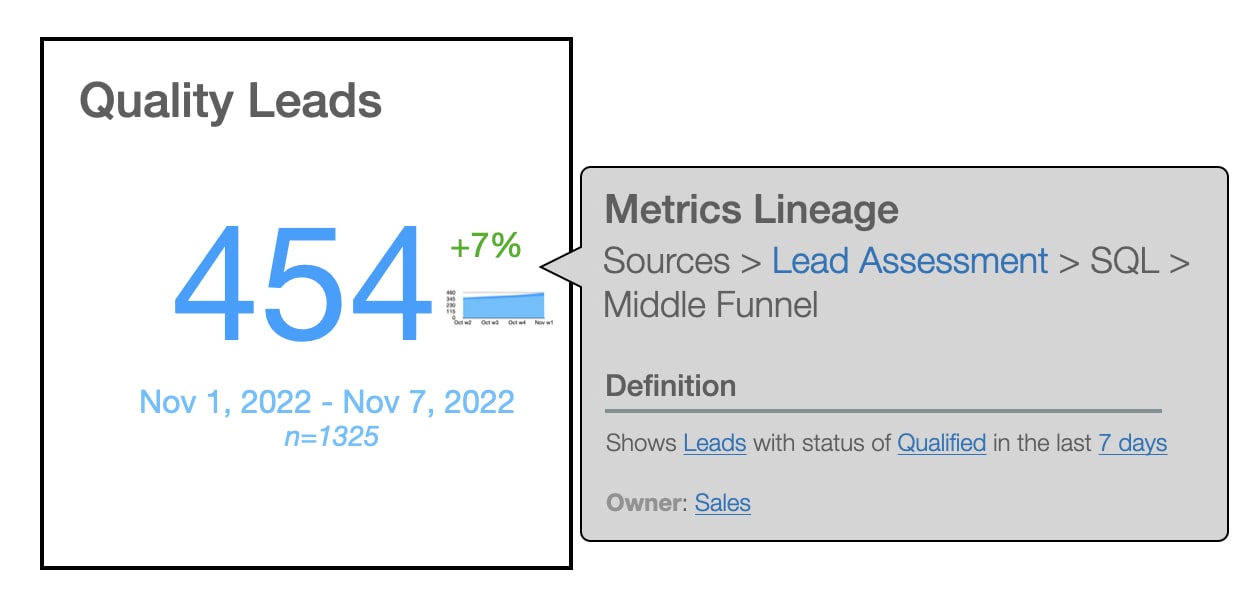Open the Qualified status link

941,443
